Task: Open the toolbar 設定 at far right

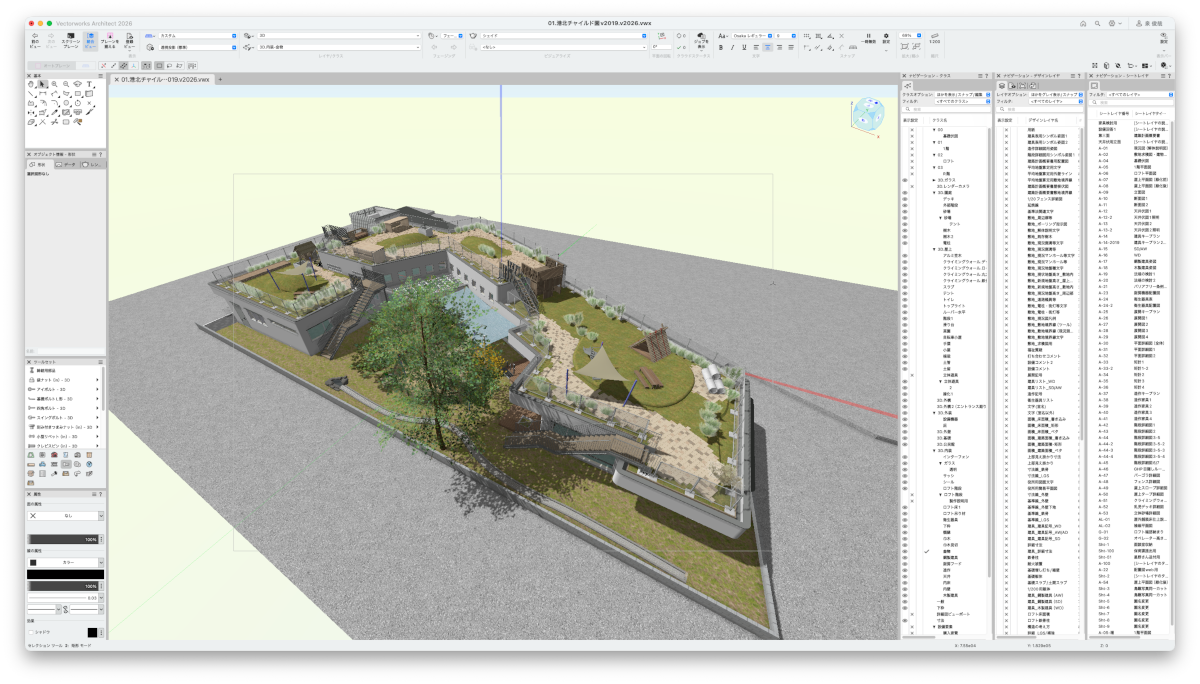Action: (1163, 41)
